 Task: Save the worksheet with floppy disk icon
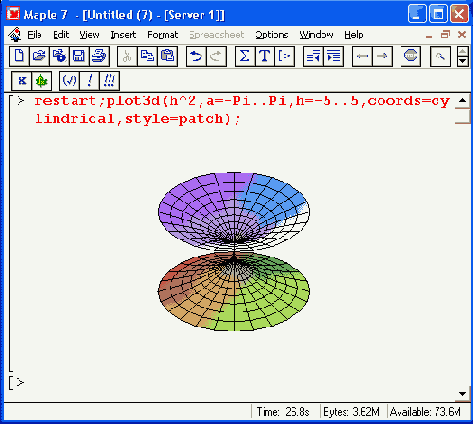79,56
